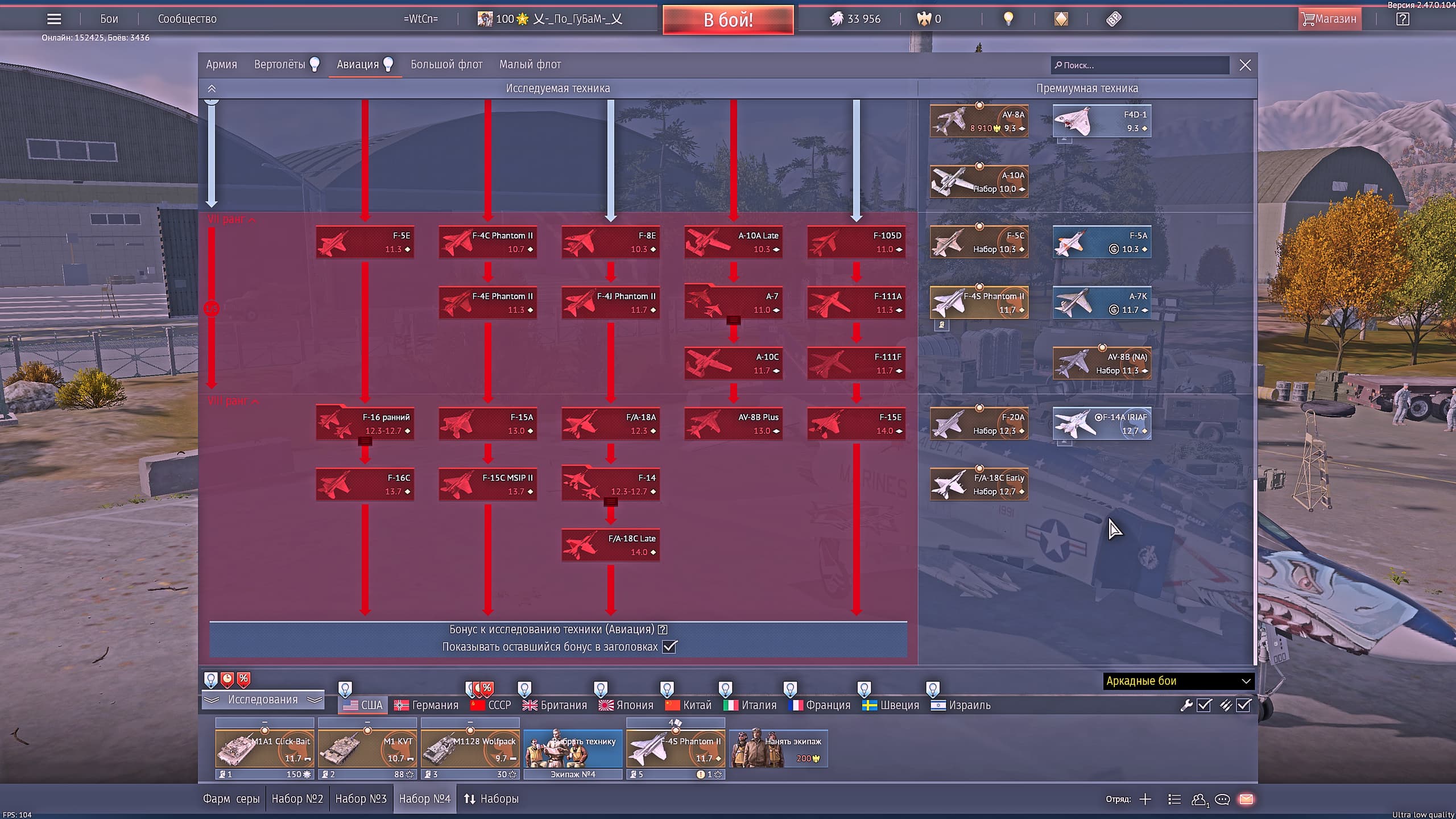Open the orange diamond warbonds icon
Screen dimensions: 1456x819
pyautogui.click(x=1061, y=19)
